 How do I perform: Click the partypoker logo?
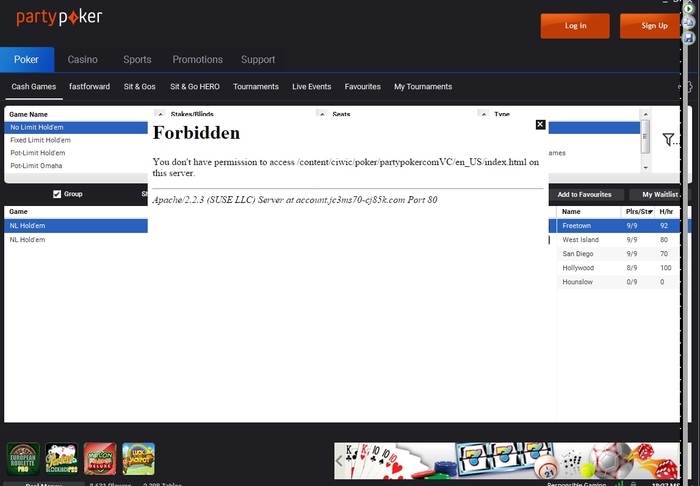(x=59, y=17)
